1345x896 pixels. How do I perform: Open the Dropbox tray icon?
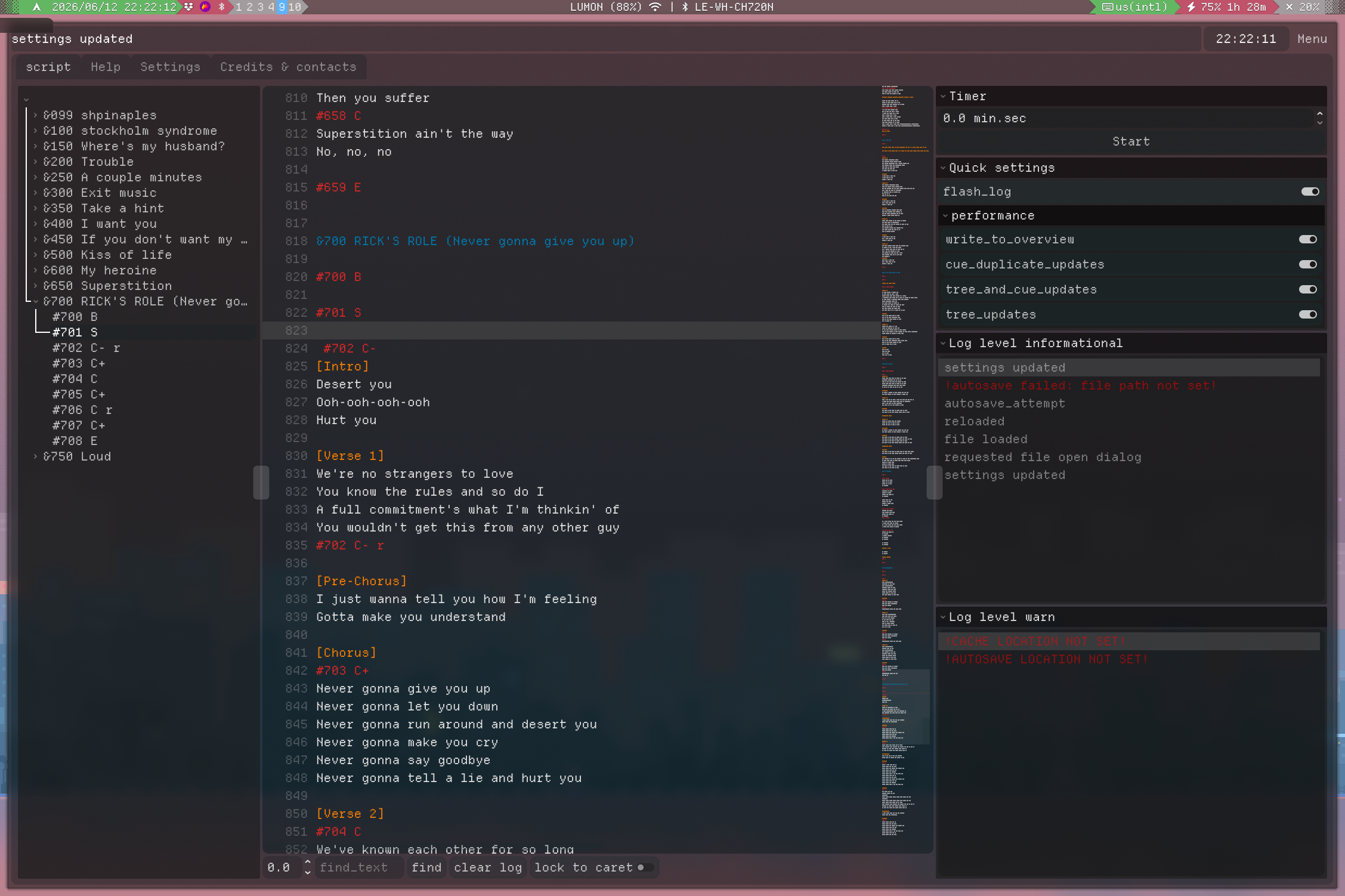[x=189, y=7]
